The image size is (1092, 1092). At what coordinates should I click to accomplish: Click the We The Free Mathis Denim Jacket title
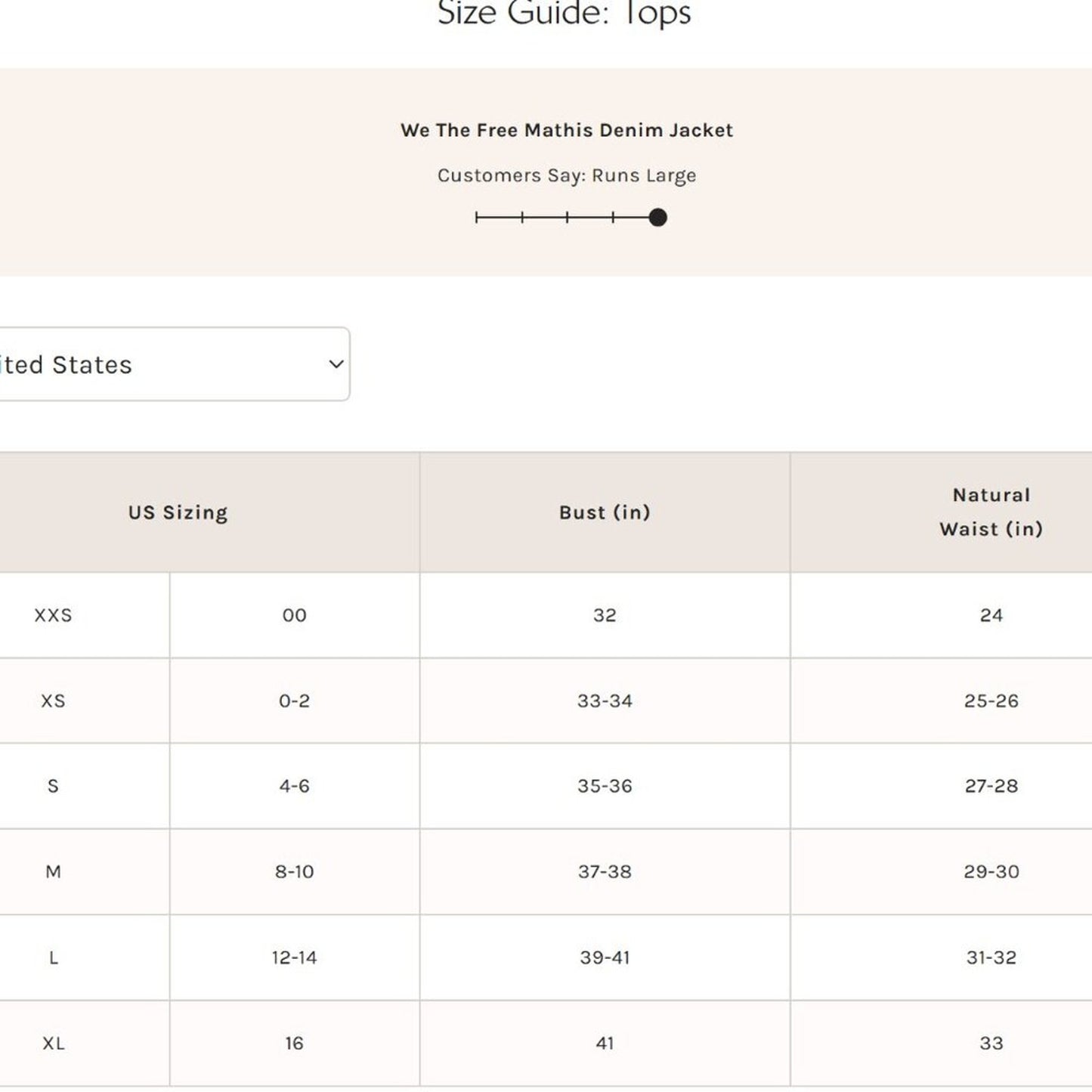click(x=566, y=130)
